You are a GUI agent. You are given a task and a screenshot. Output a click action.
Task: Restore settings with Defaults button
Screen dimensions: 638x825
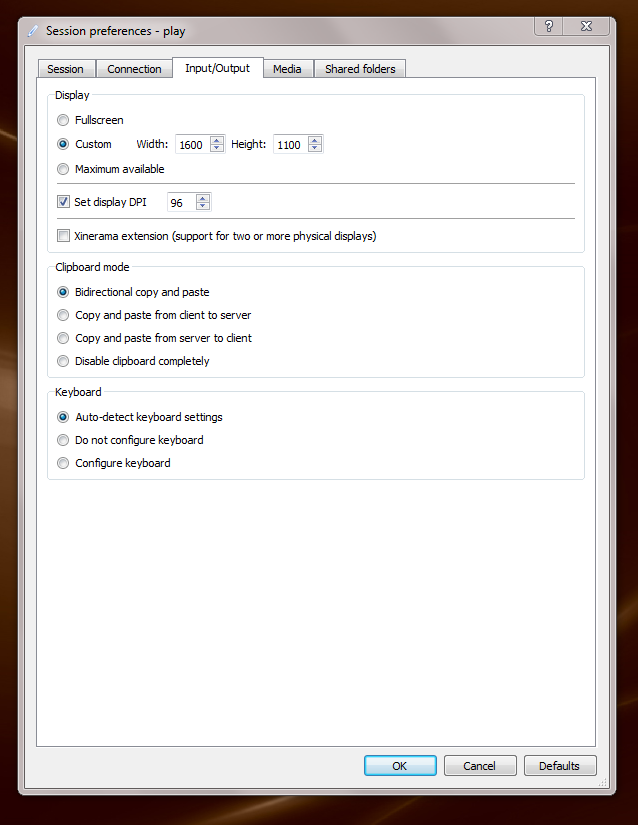(x=560, y=766)
